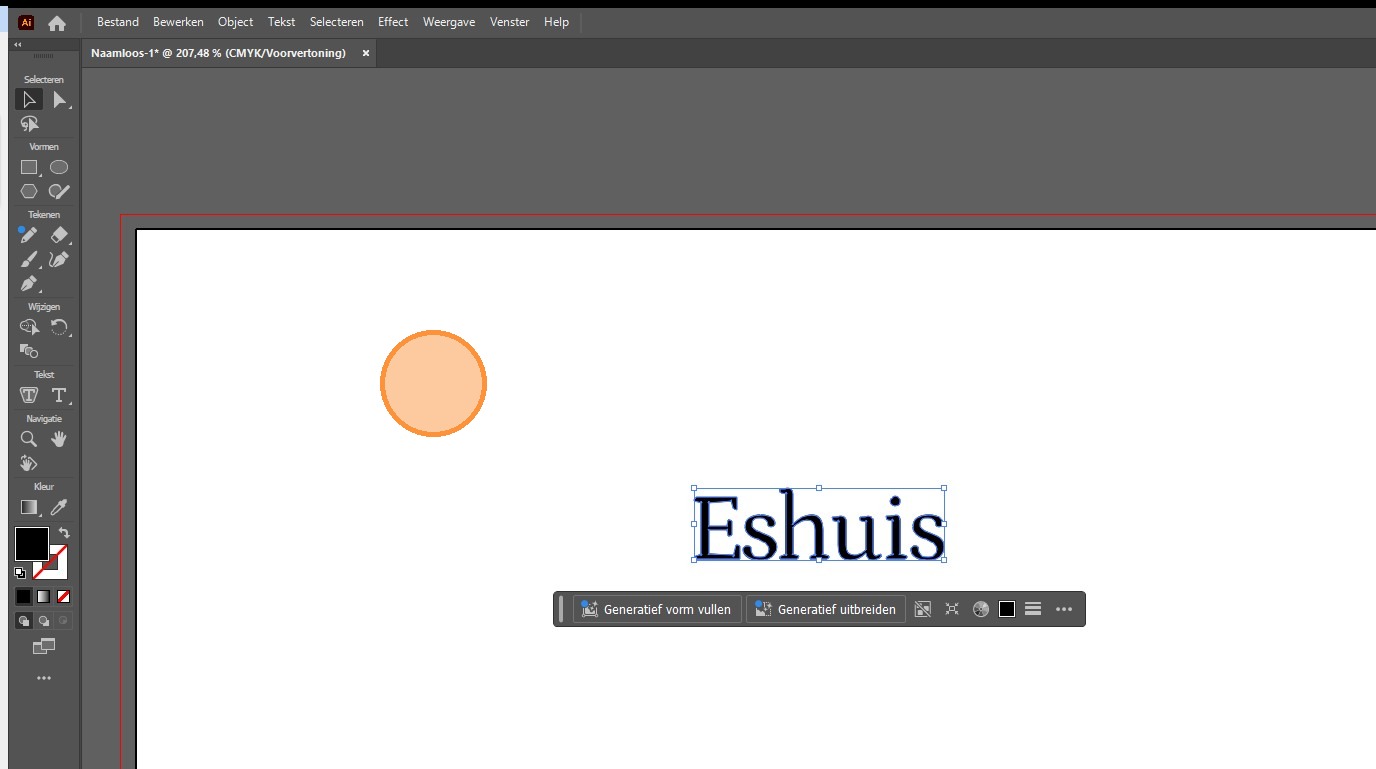The image size is (1376, 769).
Task: Open the Selecteren menu
Action: (337, 22)
